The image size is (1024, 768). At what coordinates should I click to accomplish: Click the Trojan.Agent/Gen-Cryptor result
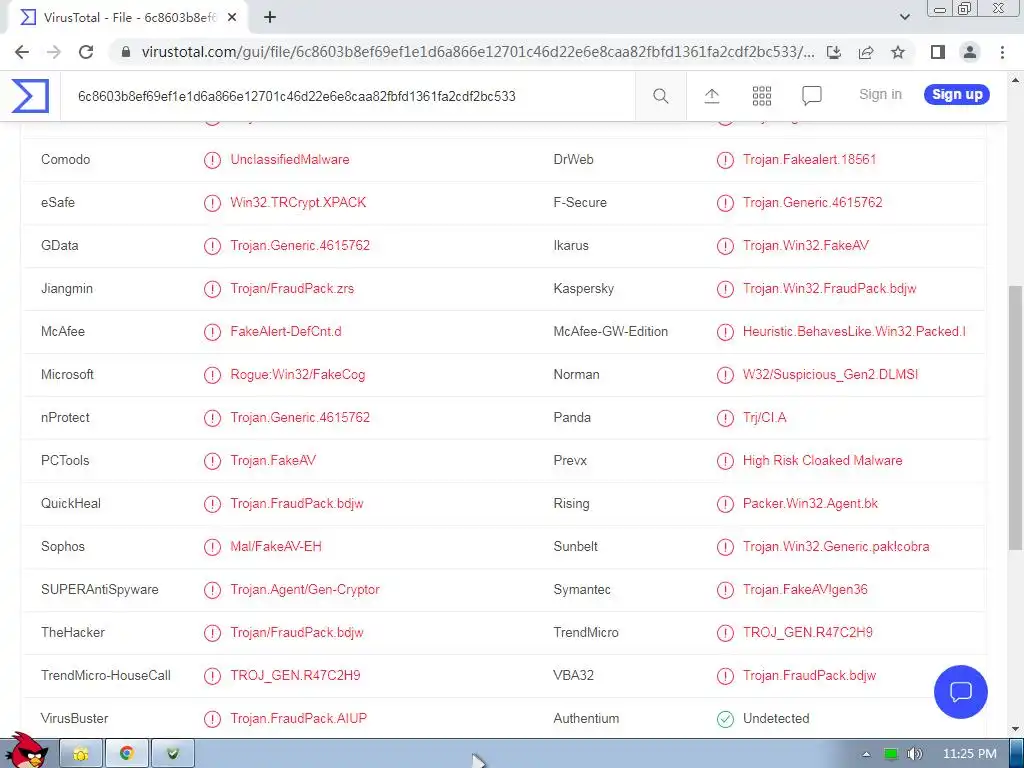[x=304, y=590]
